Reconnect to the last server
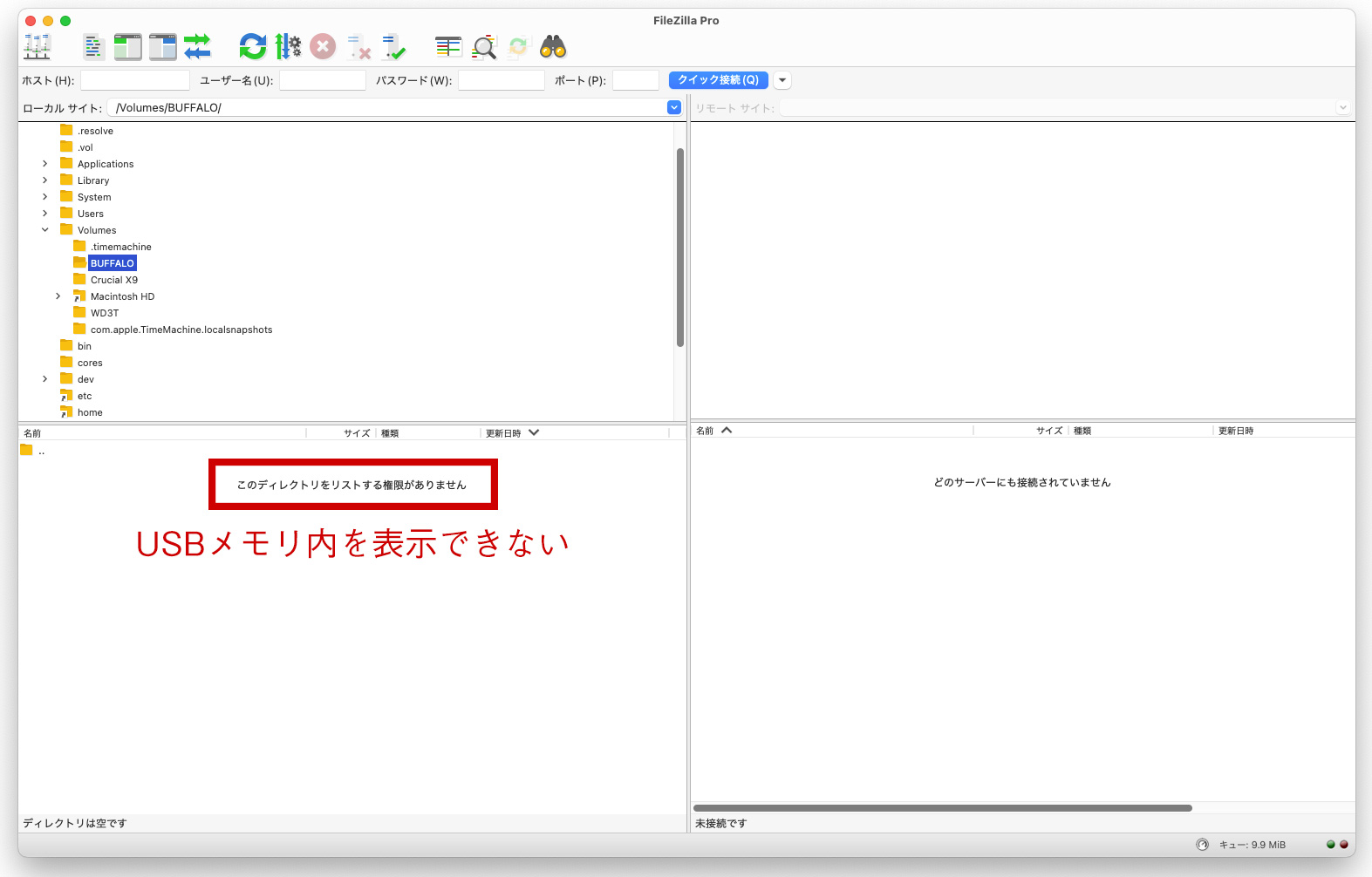 point(393,47)
